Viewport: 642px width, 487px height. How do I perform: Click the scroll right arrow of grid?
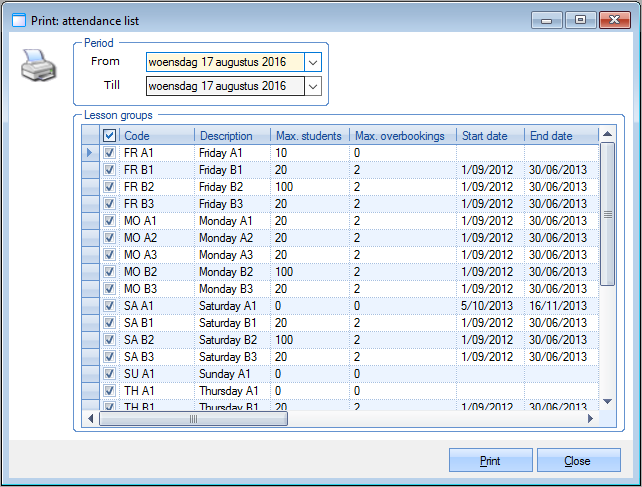coord(591,420)
